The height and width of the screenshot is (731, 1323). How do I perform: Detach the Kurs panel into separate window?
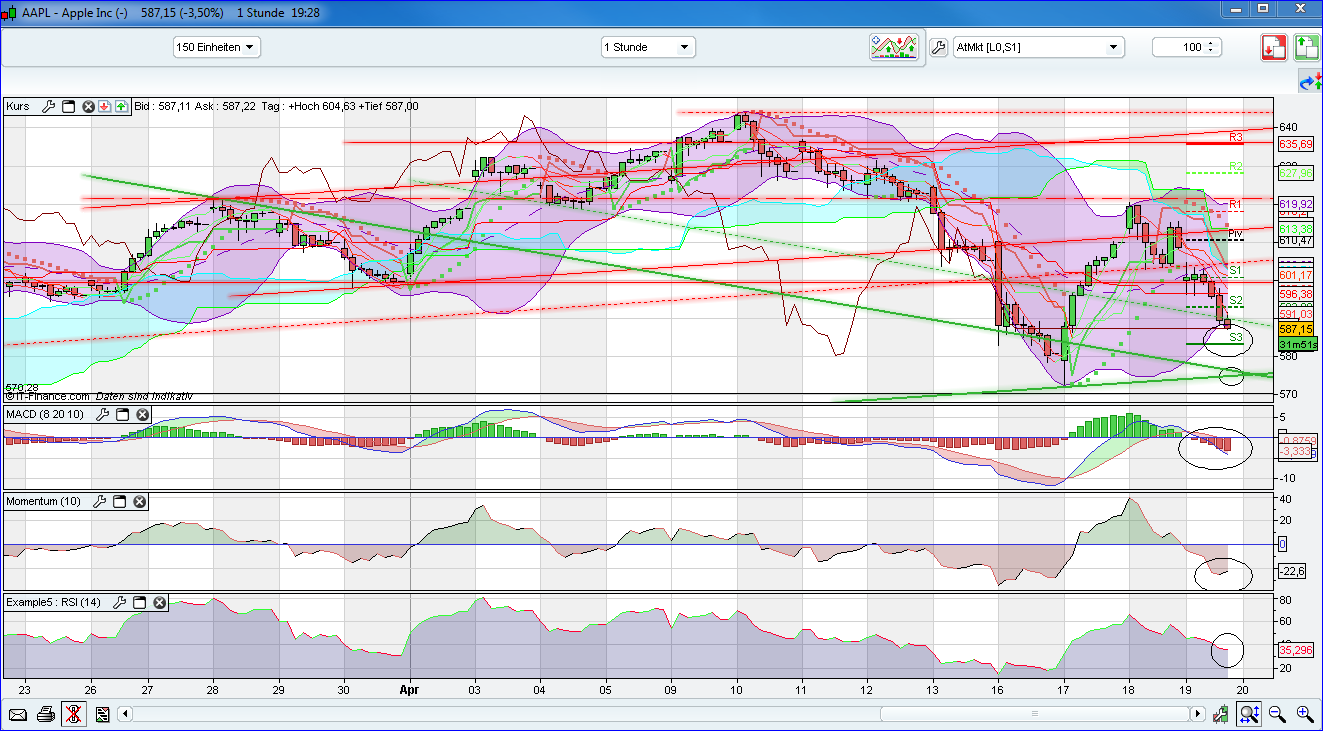coord(67,106)
